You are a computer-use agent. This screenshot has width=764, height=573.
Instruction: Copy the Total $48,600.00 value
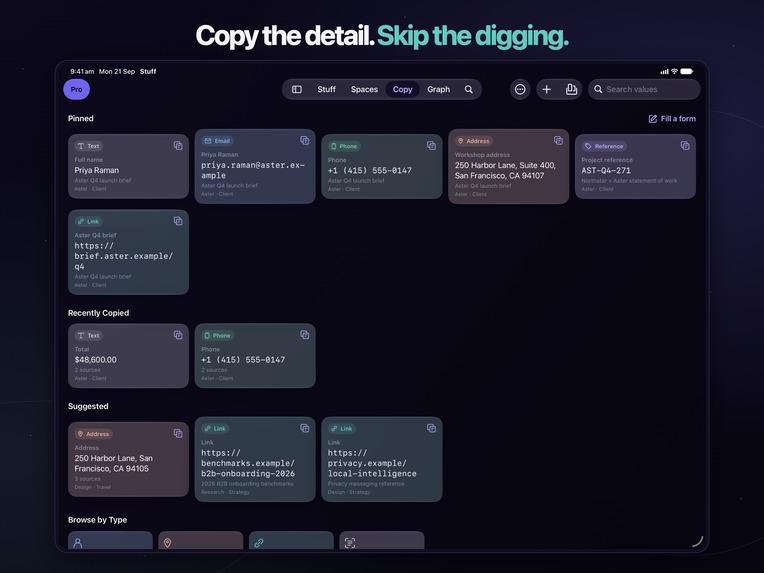click(178, 335)
